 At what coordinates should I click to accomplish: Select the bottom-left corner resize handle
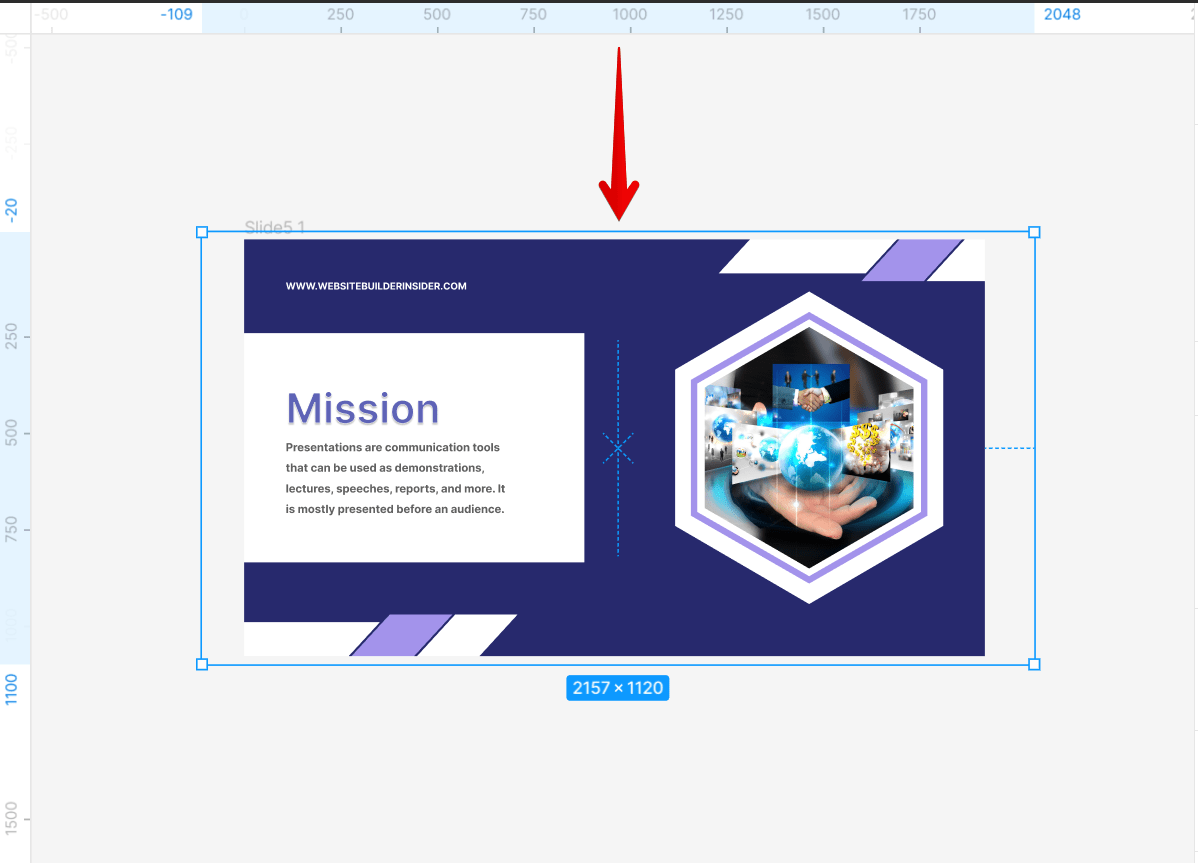pos(203,664)
